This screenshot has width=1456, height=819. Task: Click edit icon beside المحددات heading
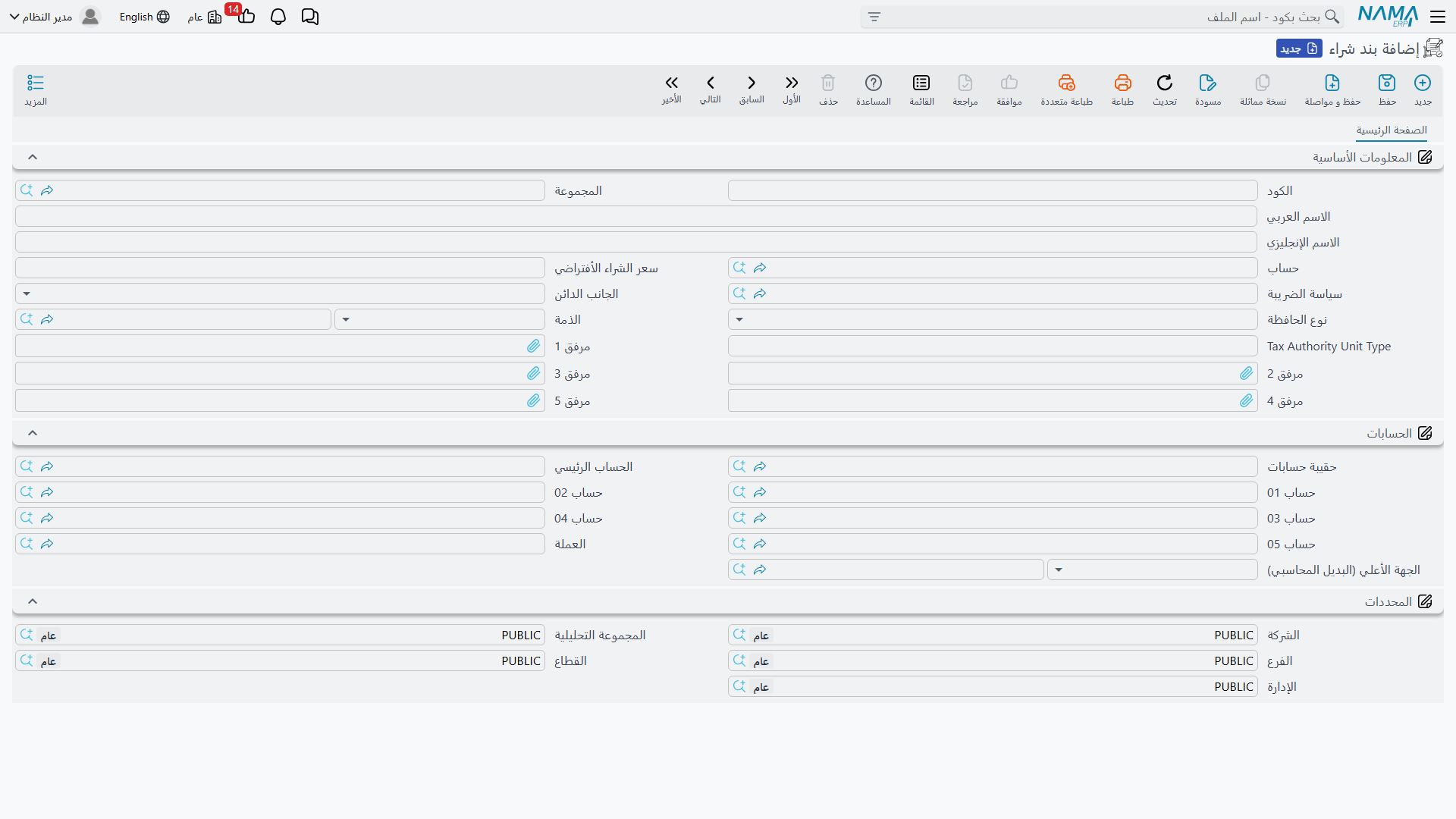1425,601
